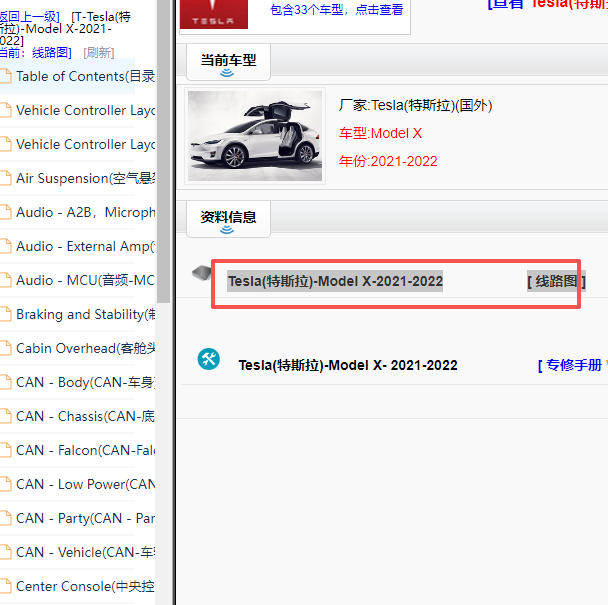The height and width of the screenshot is (605, 608).
Task: Click the page icon beside Audio - A2B
Action: pos(5,212)
